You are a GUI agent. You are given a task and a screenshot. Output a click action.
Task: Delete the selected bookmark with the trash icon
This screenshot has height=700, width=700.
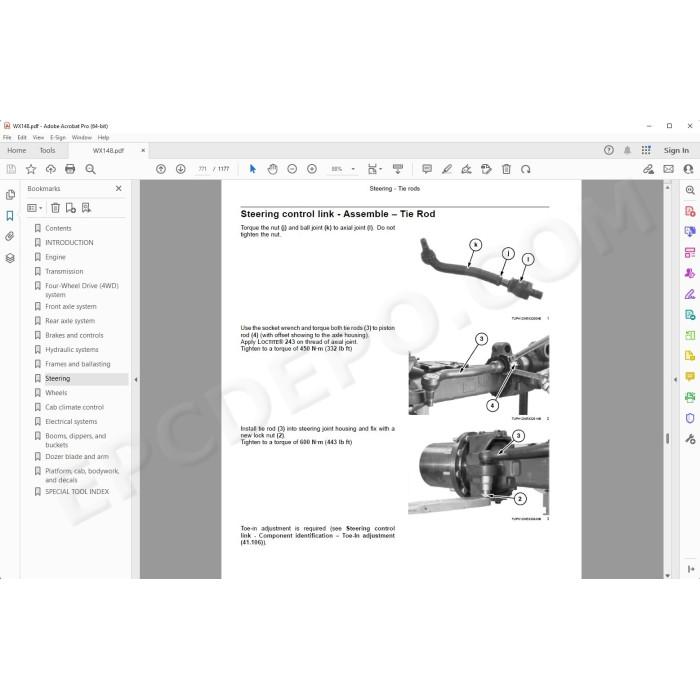click(55, 208)
